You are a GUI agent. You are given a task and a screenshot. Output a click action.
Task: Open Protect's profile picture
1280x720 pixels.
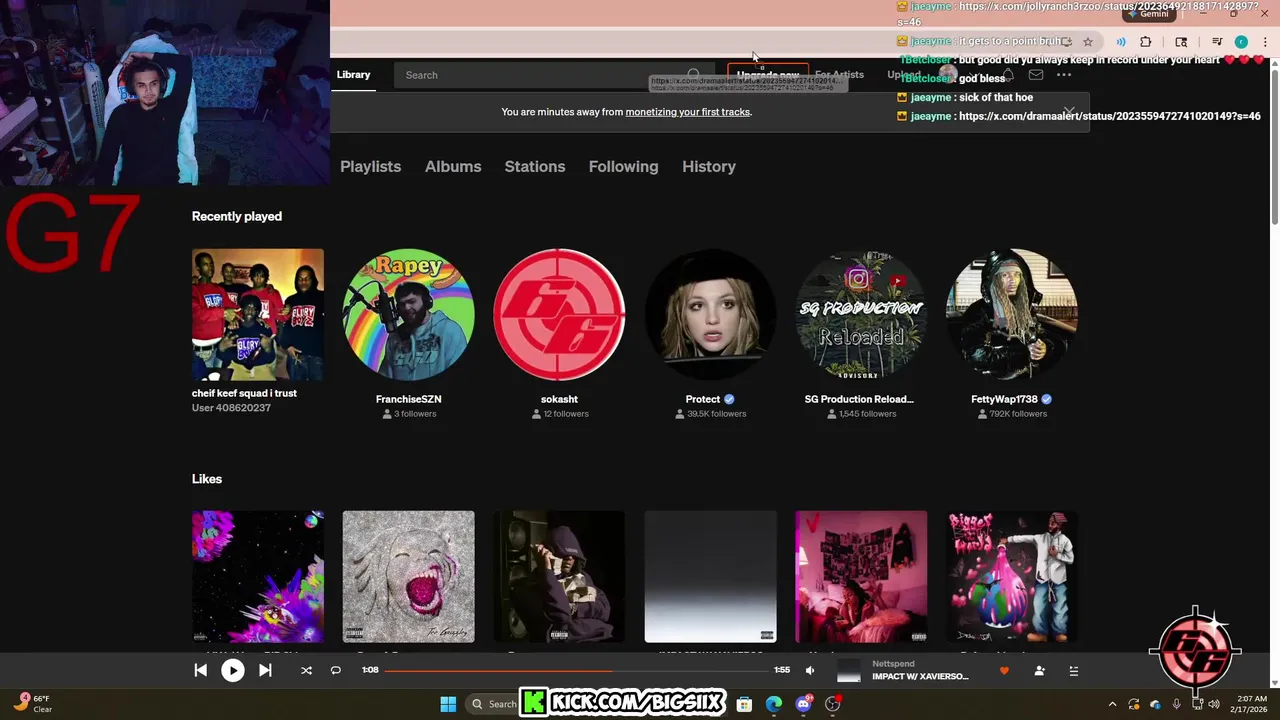(x=710, y=315)
